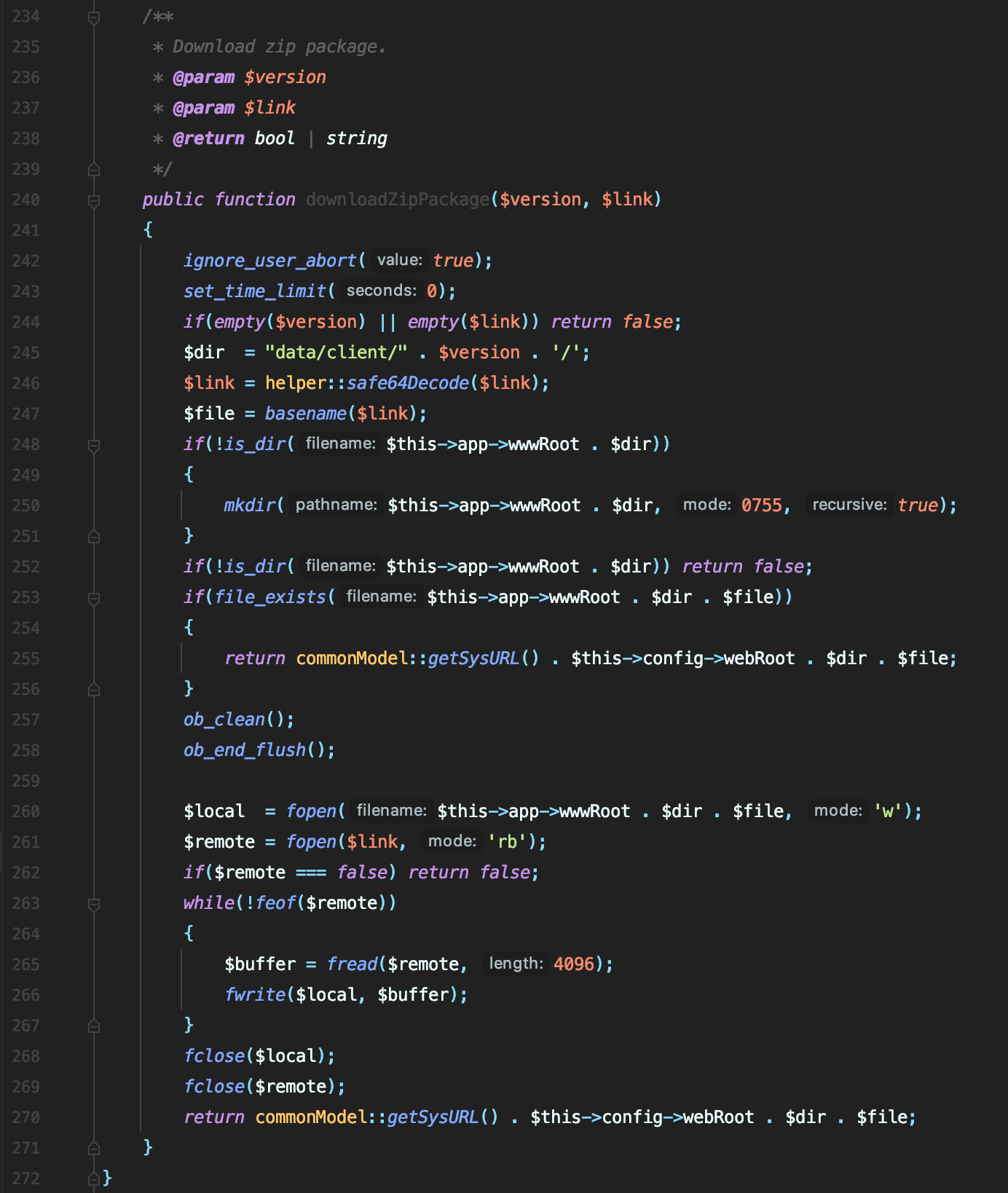Click the 'pathname:' parameter hint

click(336, 505)
